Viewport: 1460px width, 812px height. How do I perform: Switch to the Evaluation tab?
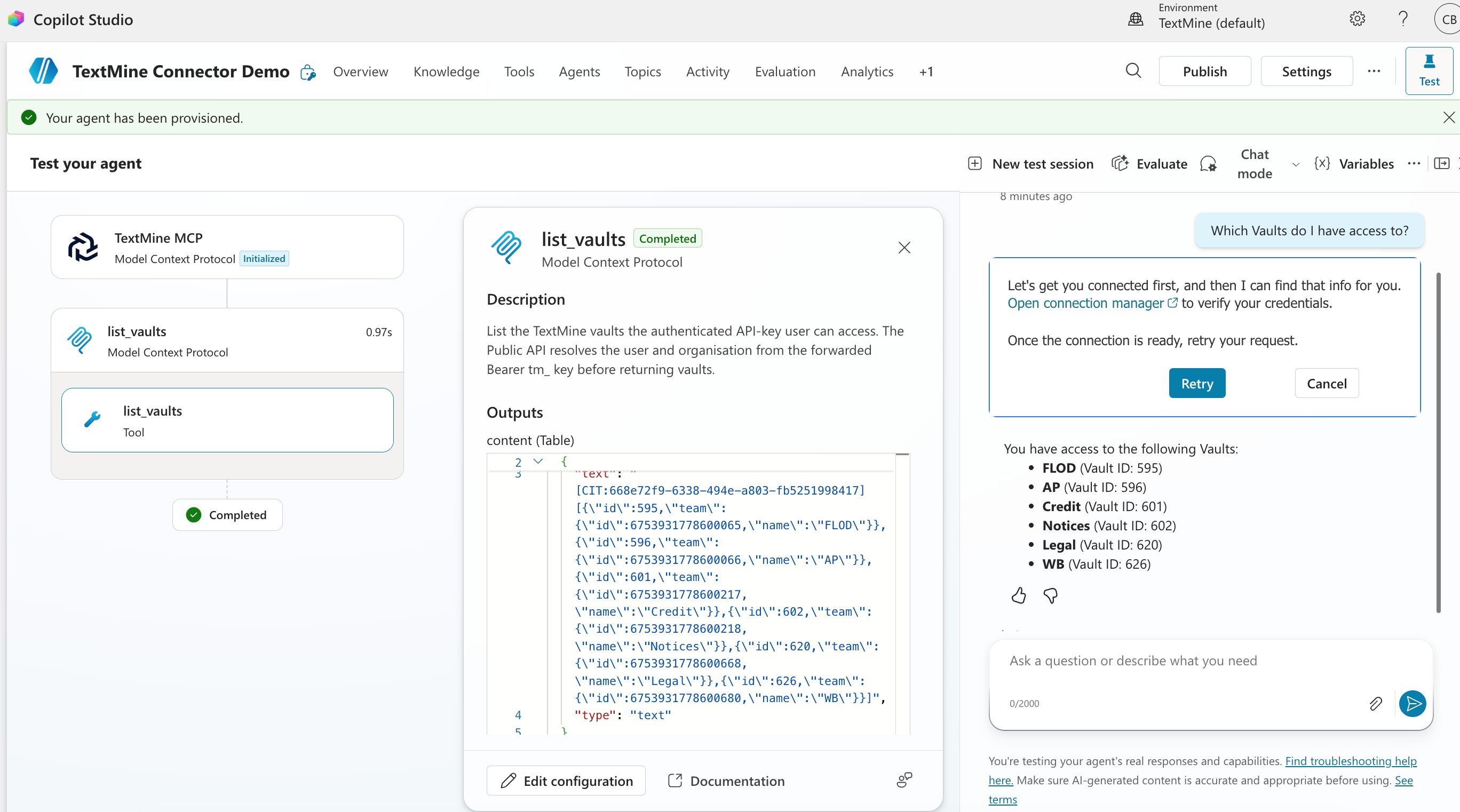click(785, 71)
